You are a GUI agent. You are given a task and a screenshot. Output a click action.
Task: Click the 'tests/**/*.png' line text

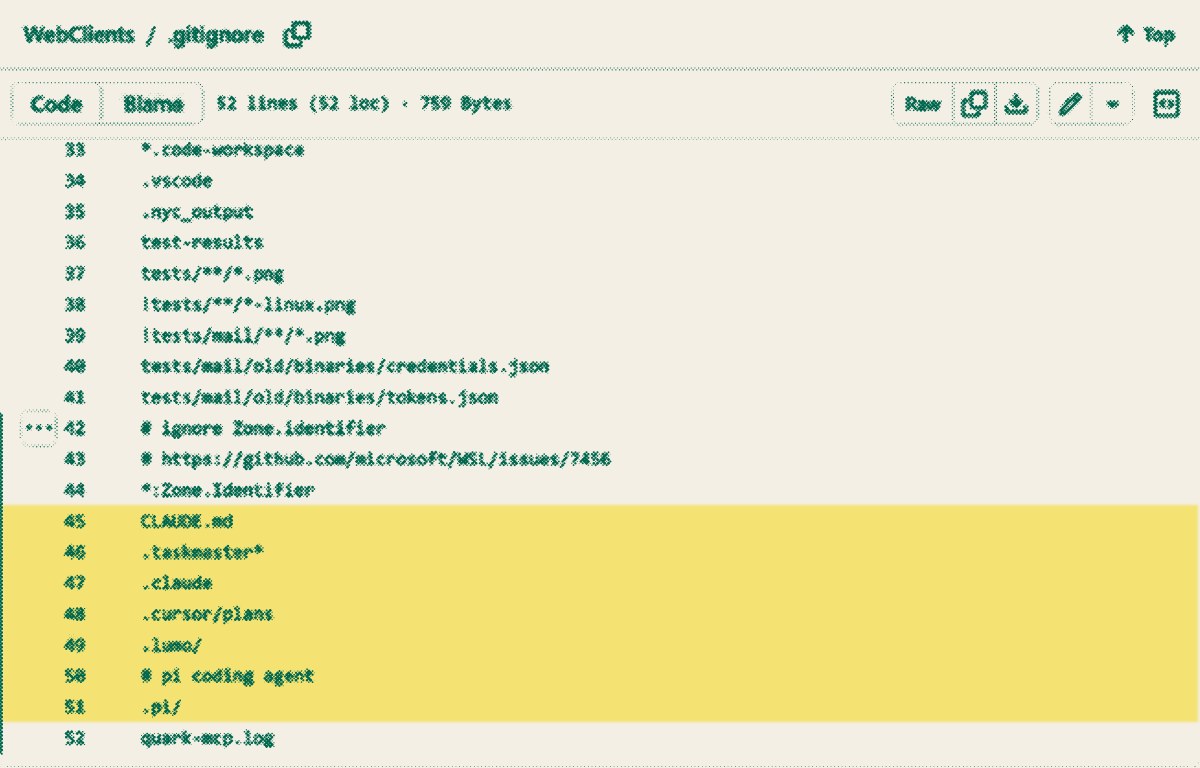tap(212, 274)
